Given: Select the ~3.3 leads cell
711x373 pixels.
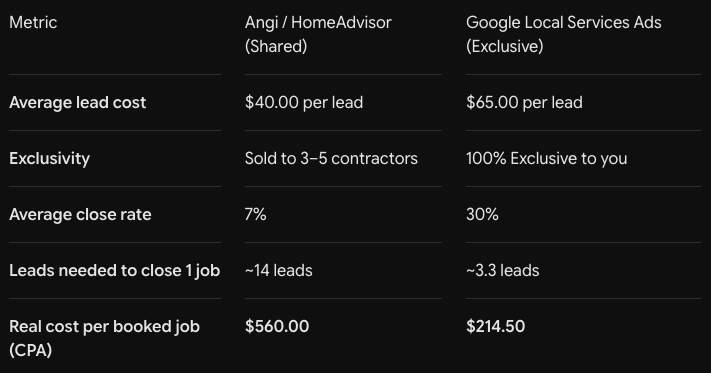Looking at the screenshot, I should click(502, 271).
